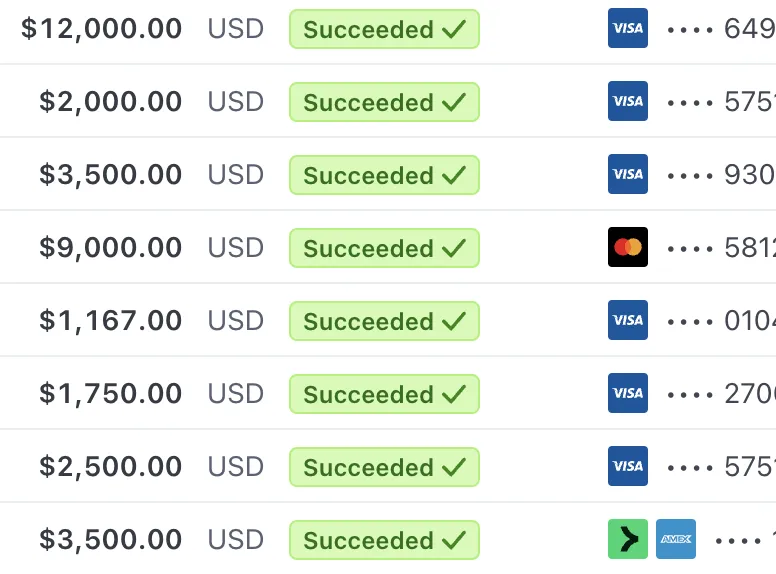The image size is (776, 574).
Task: Click USD label on $2,500.00 row
Action: pos(236,467)
